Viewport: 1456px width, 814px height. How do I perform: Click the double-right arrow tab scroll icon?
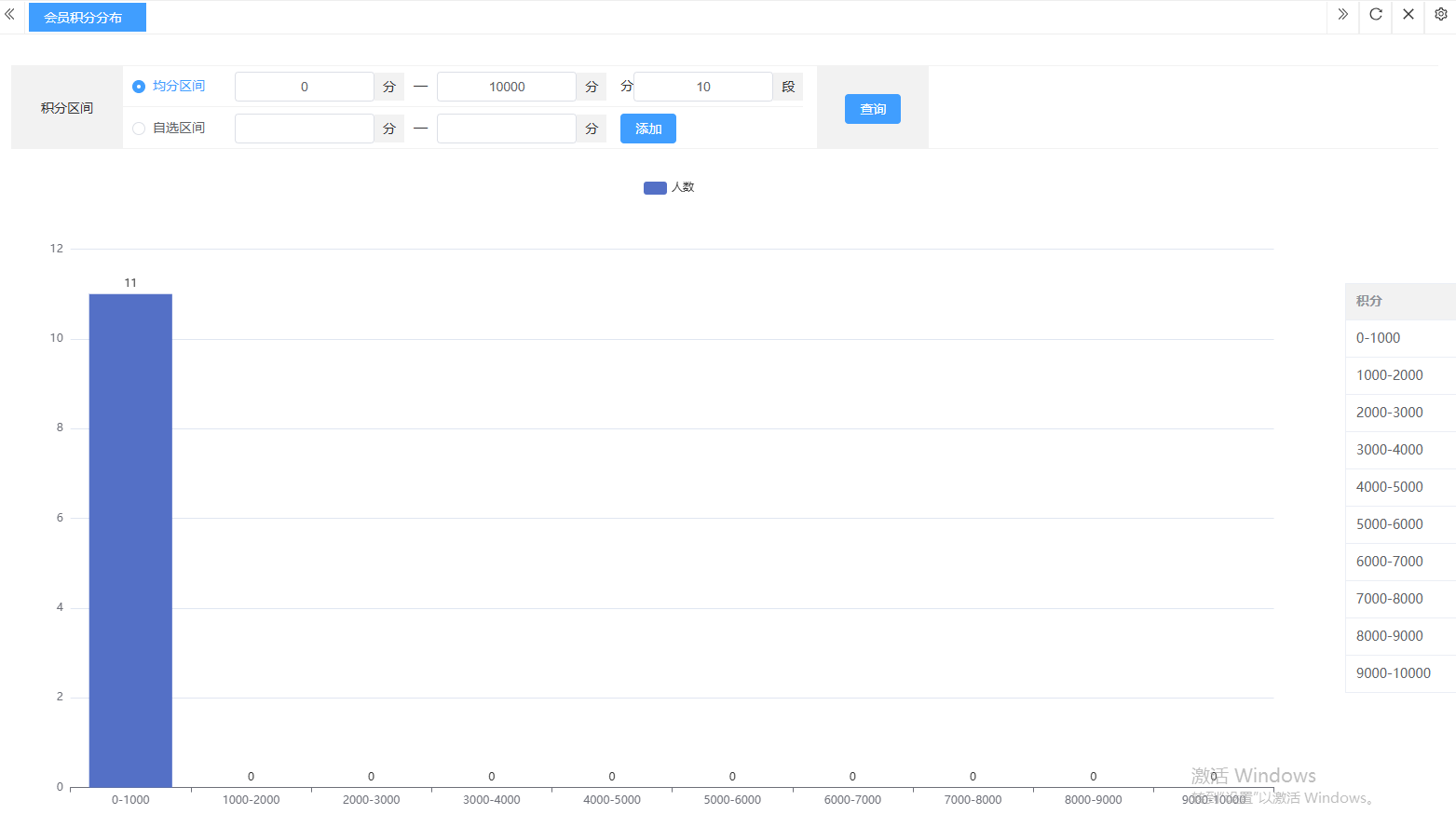point(1342,15)
